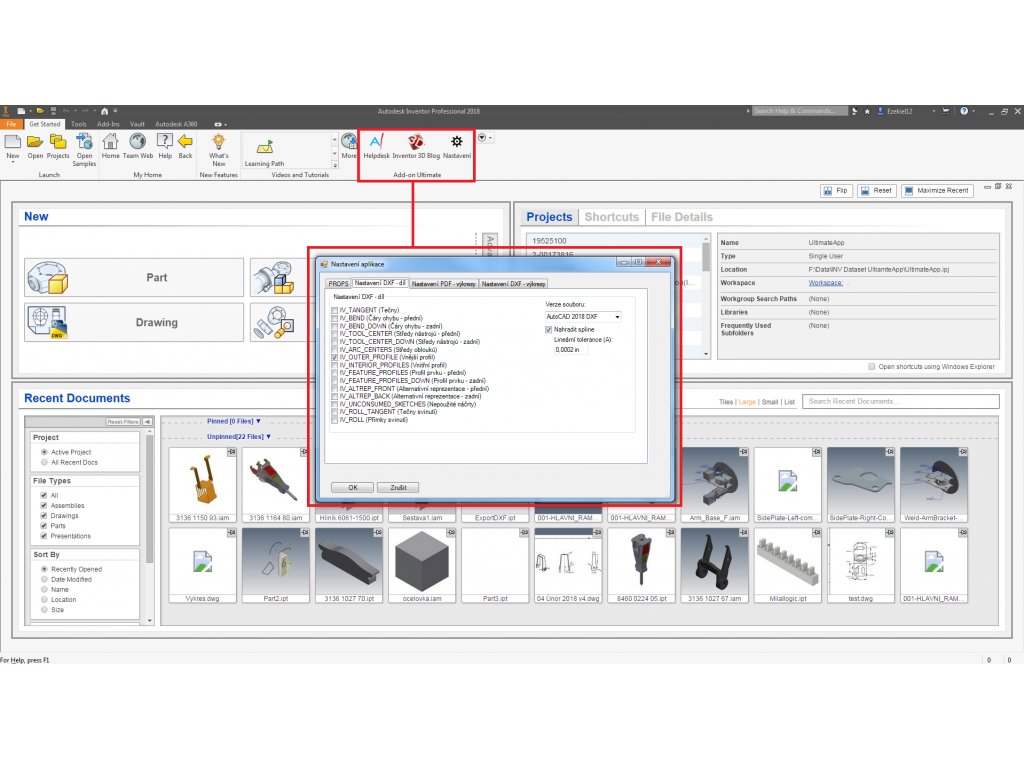Select the All Recent Docs radio button
This screenshot has width=1024, height=768.
pos(44,462)
